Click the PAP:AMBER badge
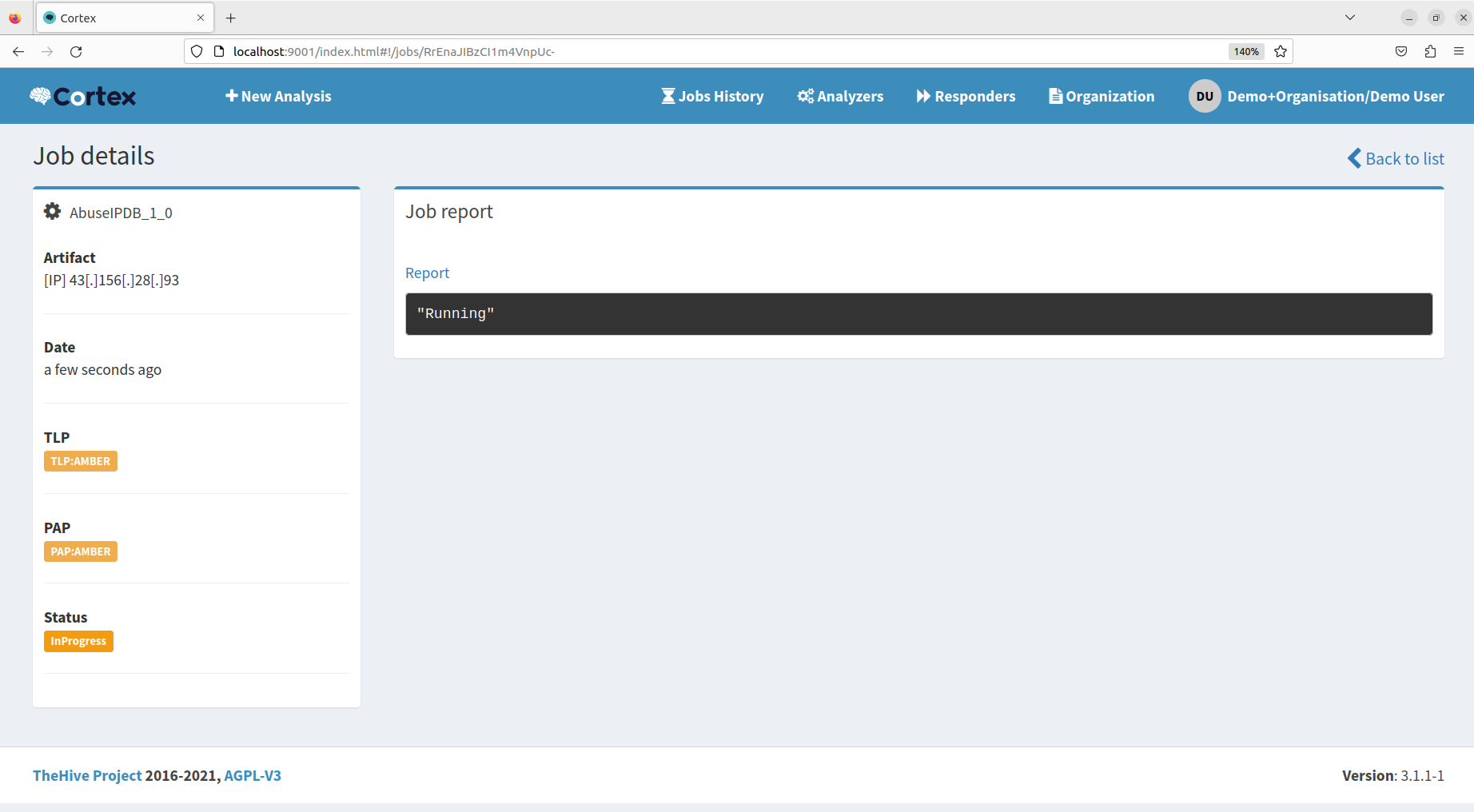Screen dimensions: 1474x812 (81, 551)
